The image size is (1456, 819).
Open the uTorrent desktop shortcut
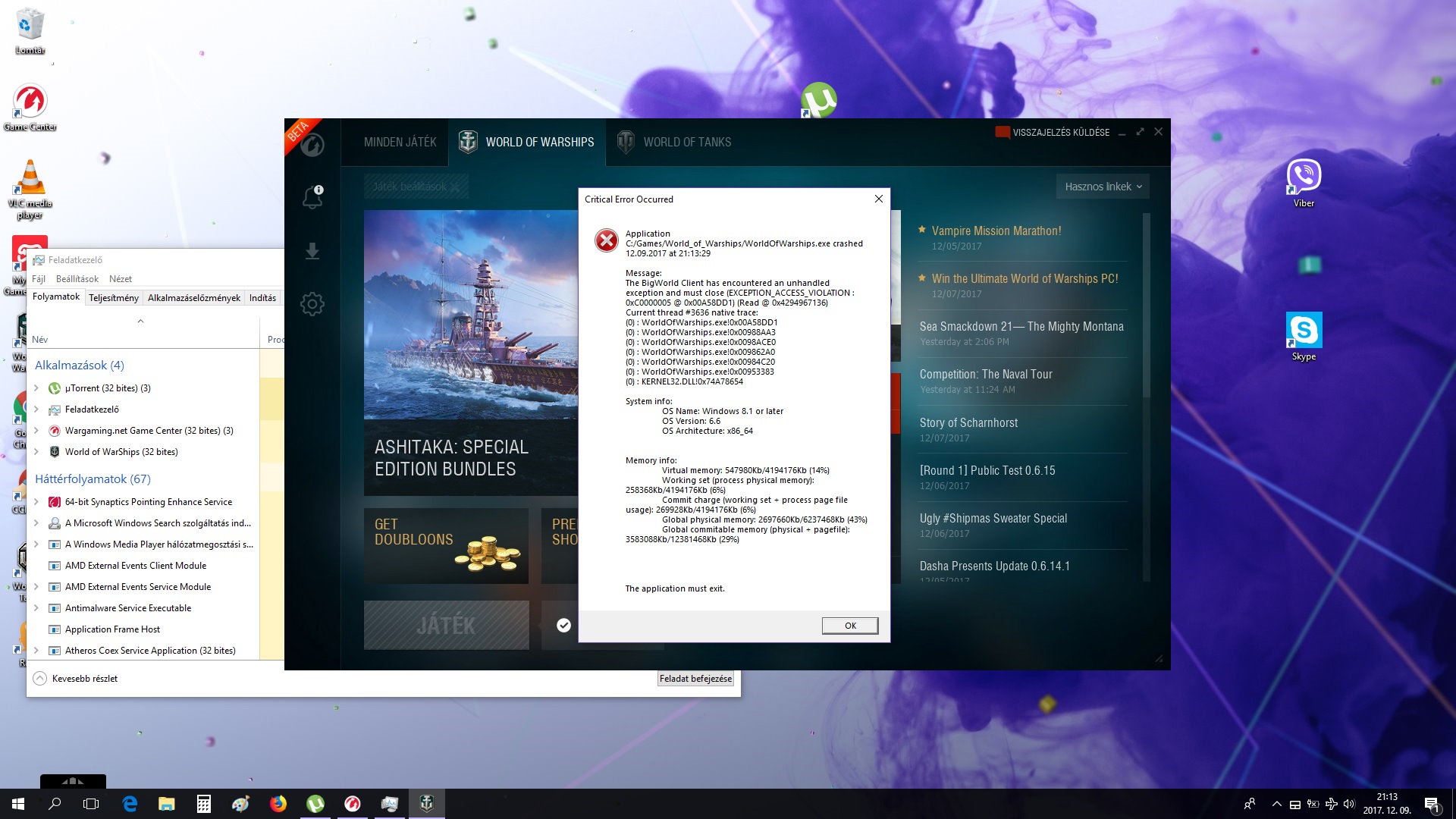(x=818, y=100)
